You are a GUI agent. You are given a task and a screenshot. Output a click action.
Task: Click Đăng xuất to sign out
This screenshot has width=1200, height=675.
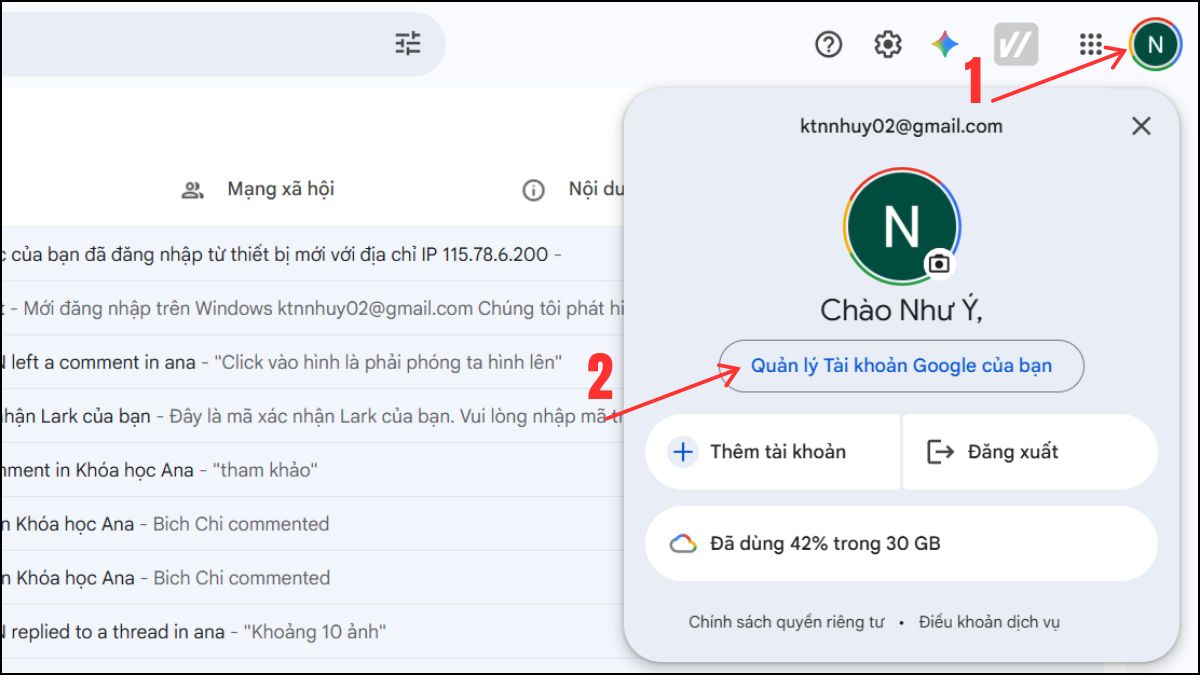[1030, 452]
